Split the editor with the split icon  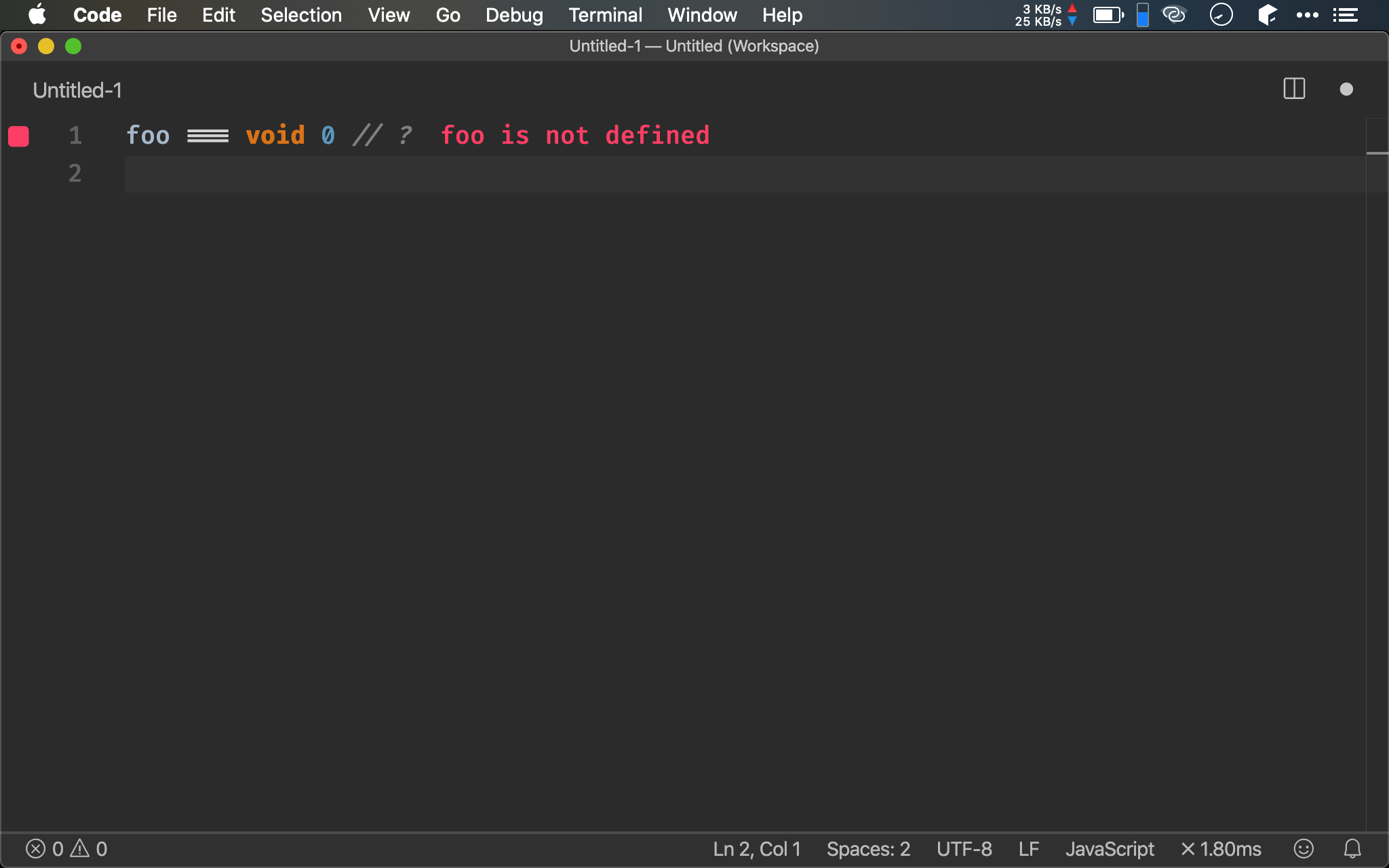1294,89
